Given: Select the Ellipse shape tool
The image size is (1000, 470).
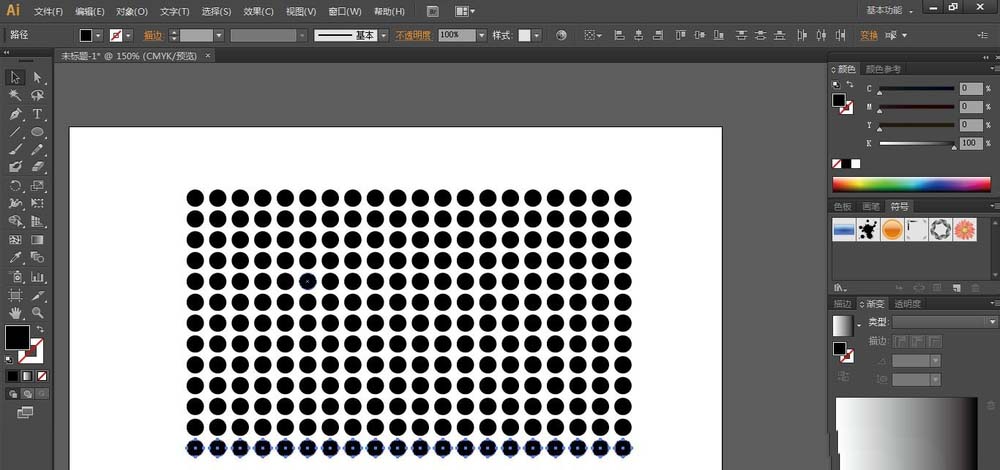Looking at the screenshot, I should [x=38, y=132].
